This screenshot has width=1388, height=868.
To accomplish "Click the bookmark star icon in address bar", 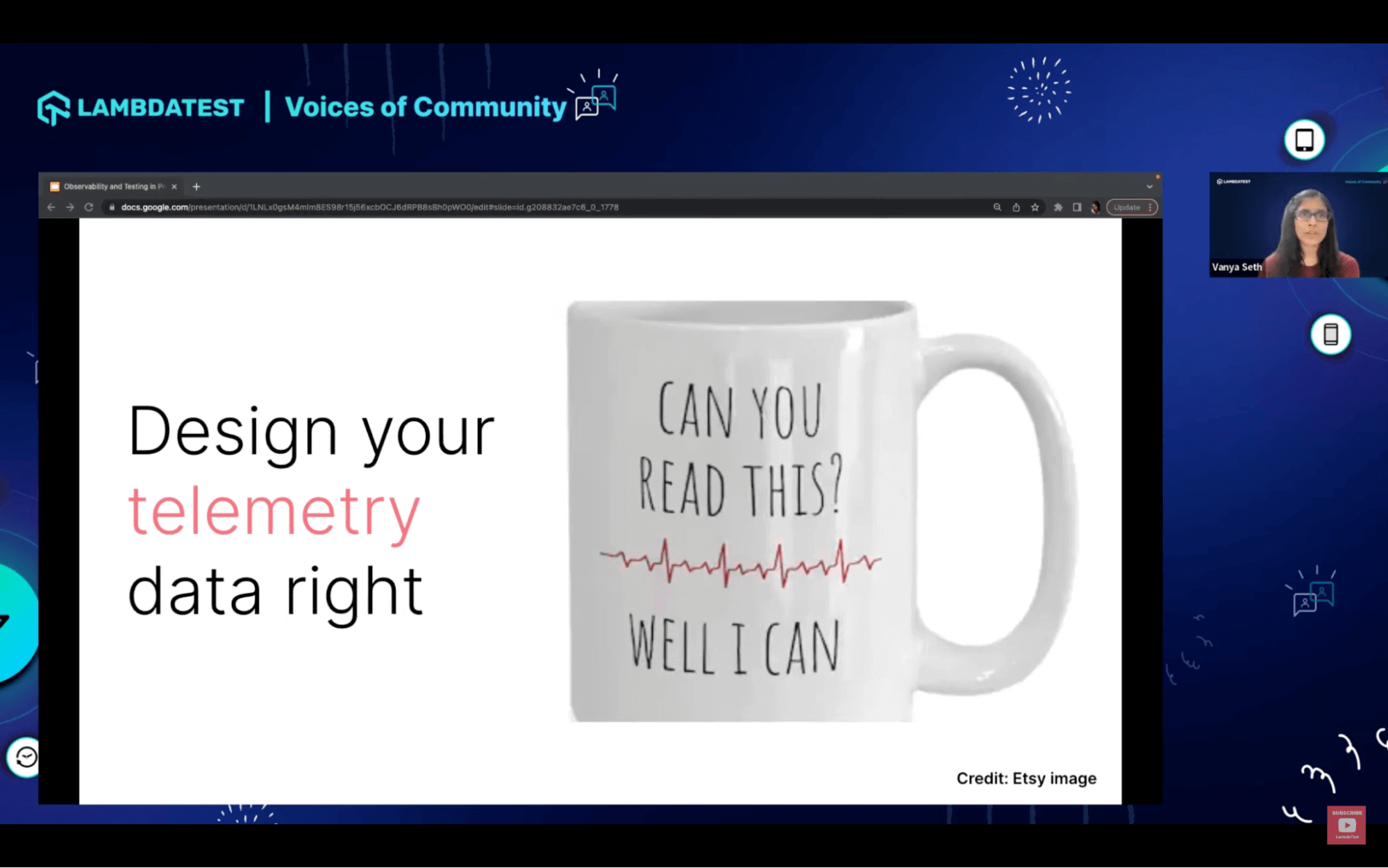I will coord(1033,207).
